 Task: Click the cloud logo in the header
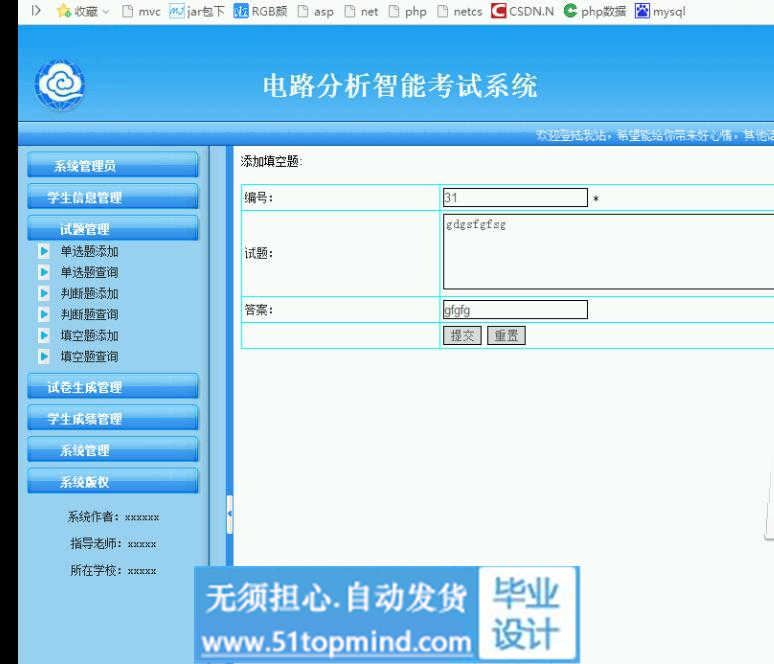click(x=60, y=86)
